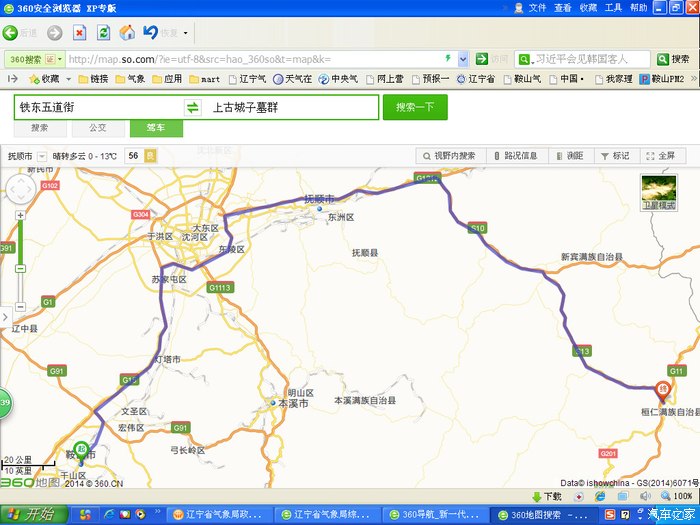Click the start location field 铁东五道街

coord(99,107)
